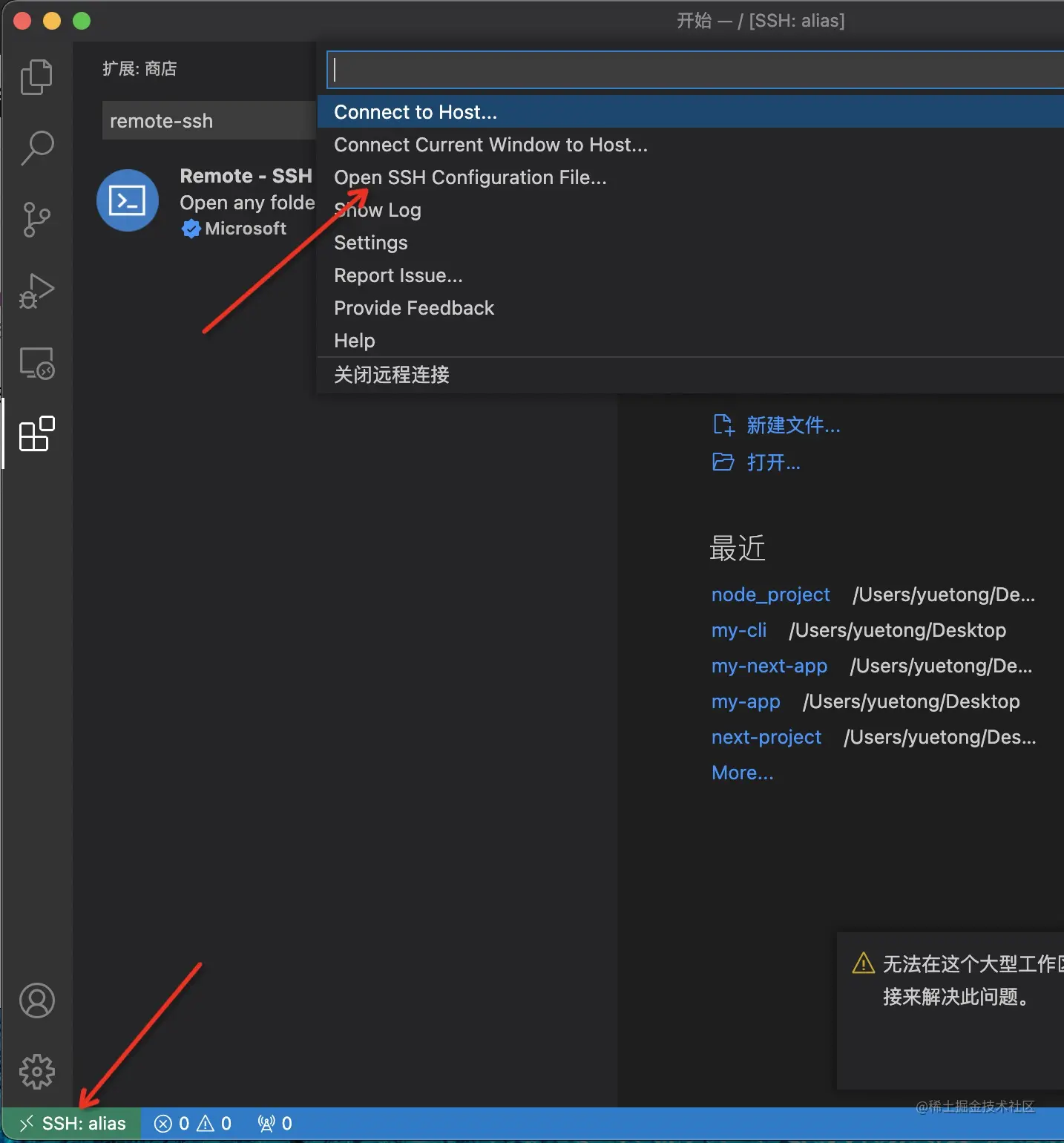Viewport: 1064px width, 1143px height.
Task: Click the extensions search box with remote-ssh
Action: [209, 120]
